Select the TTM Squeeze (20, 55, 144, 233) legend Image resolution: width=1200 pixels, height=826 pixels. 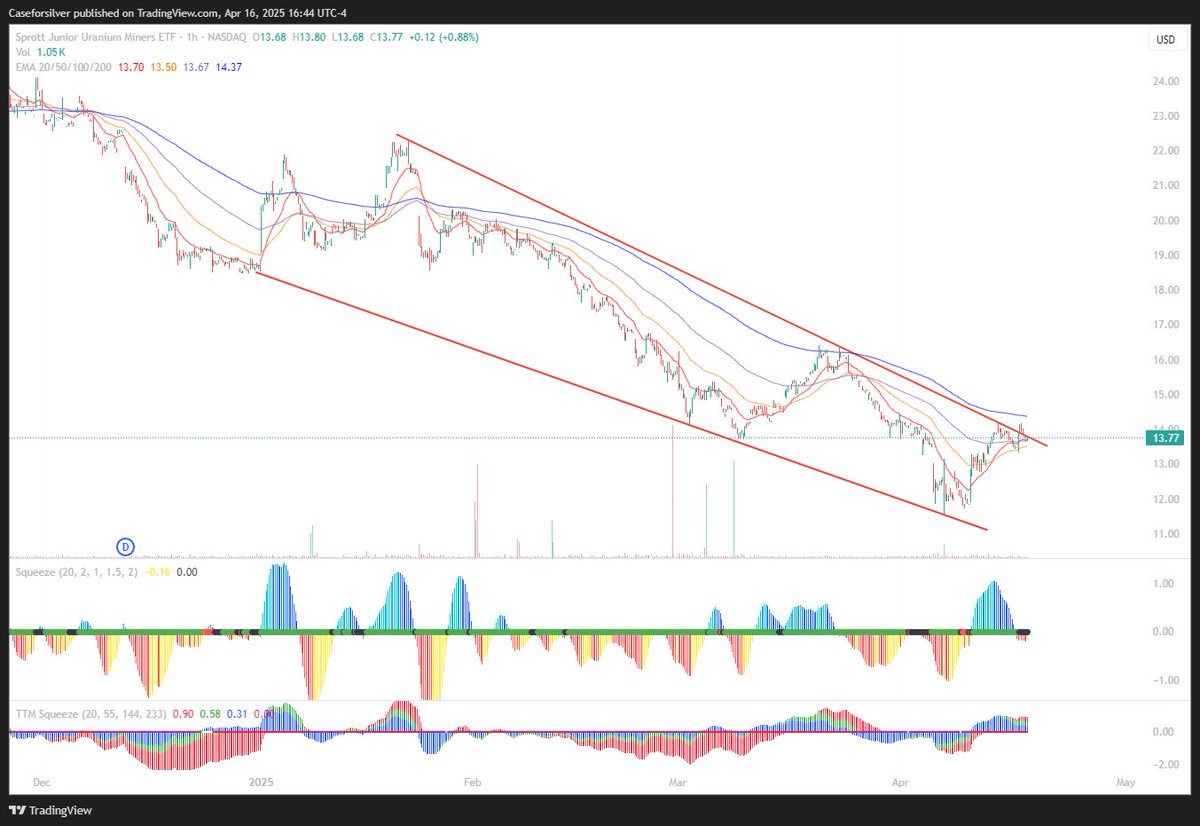89,713
